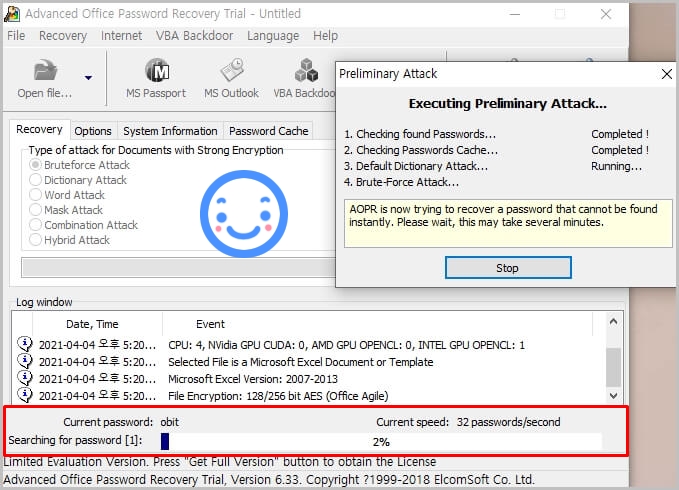Minimize the Advanced Office Password Recovery window
The image size is (679, 490).
(514, 14)
